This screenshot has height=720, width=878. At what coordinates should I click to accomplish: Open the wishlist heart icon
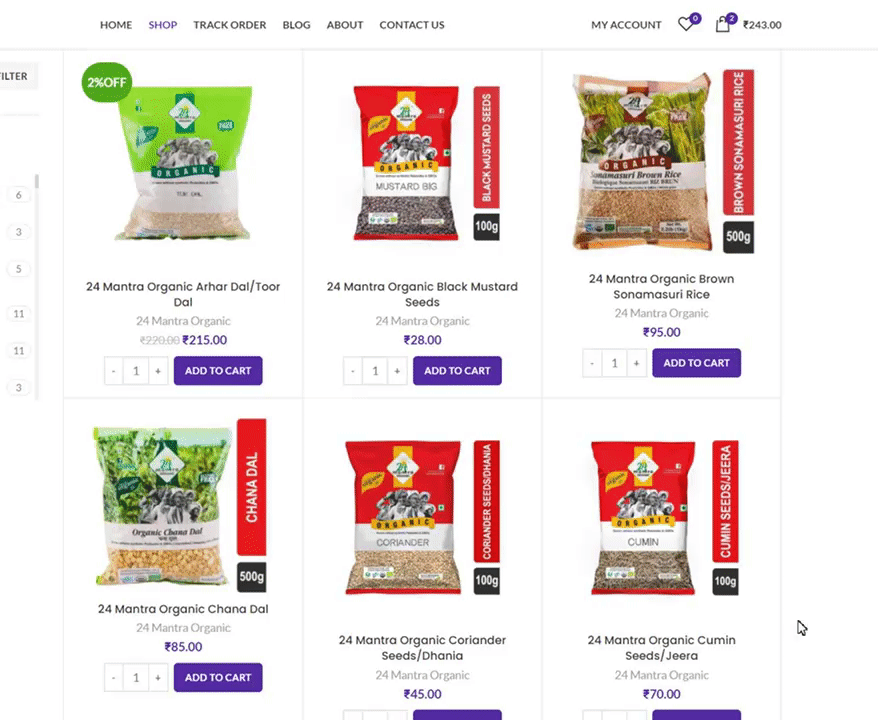[x=686, y=24]
